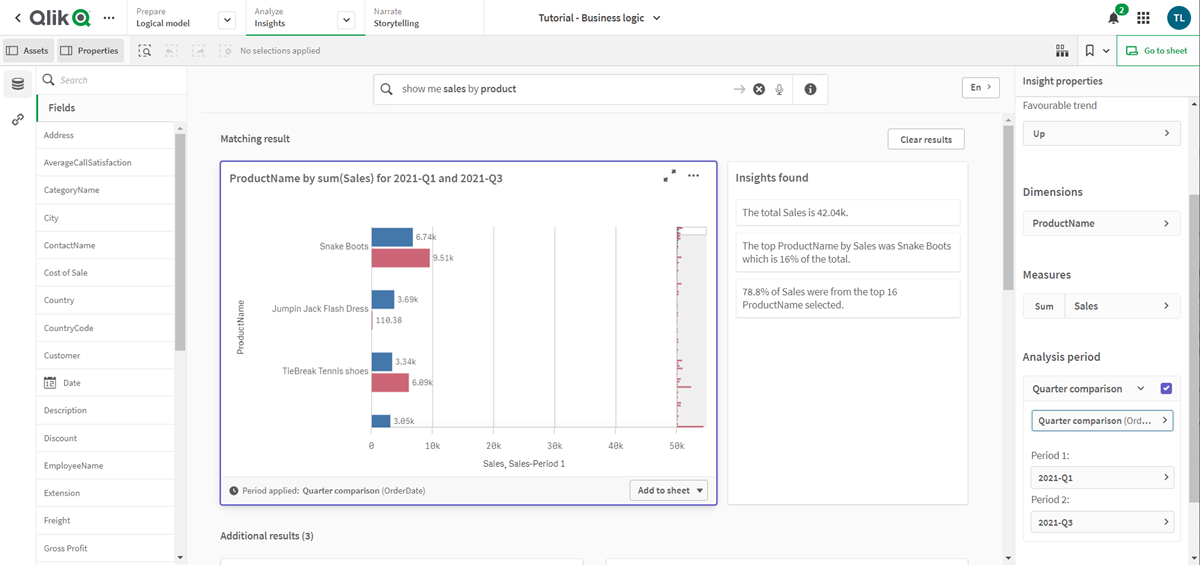
Task: Click the notifications bell icon
Action: click(x=1113, y=18)
